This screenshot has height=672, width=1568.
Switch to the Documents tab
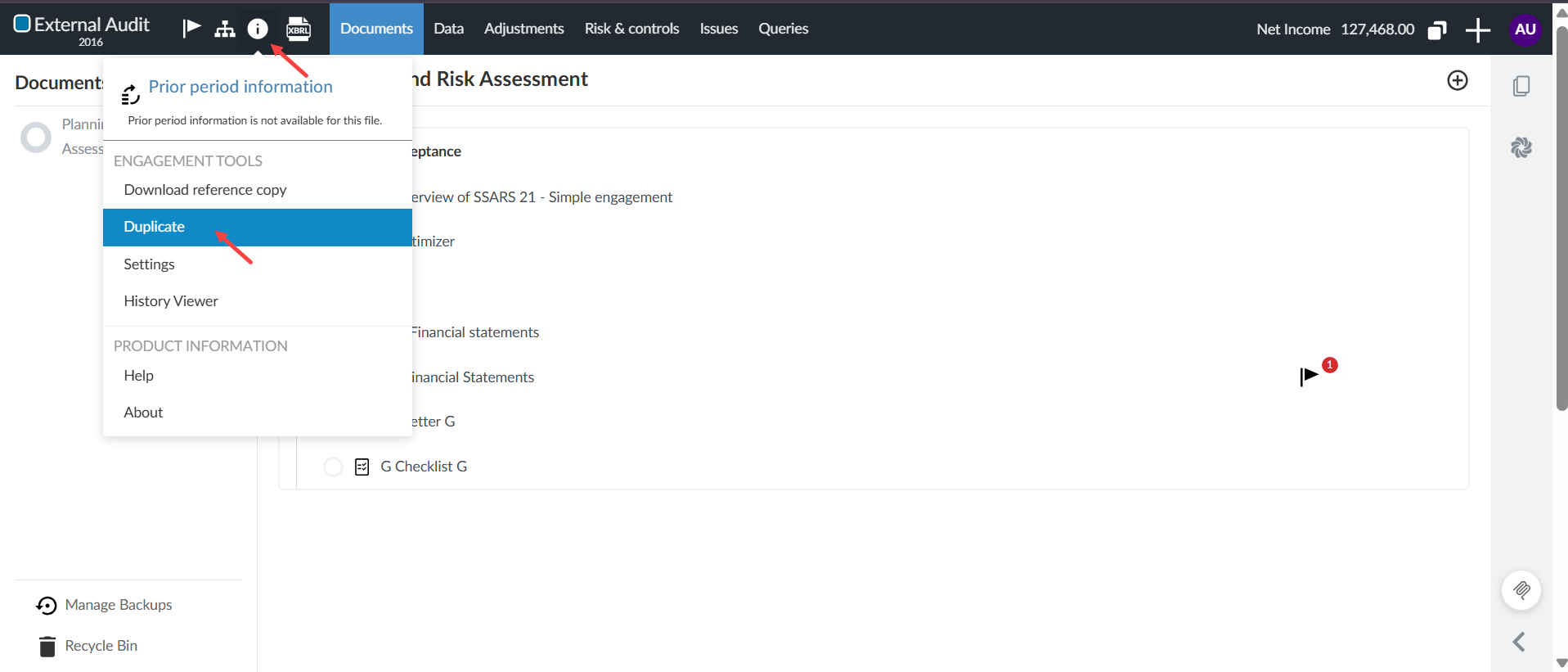[376, 29]
